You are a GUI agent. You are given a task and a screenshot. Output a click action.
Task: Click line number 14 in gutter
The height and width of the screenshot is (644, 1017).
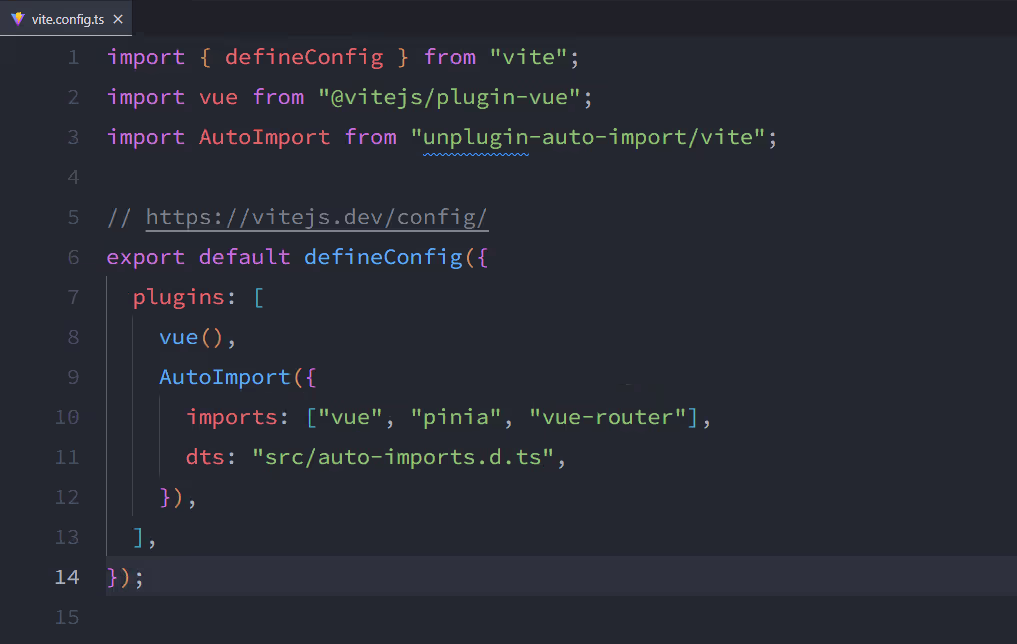[67, 577]
